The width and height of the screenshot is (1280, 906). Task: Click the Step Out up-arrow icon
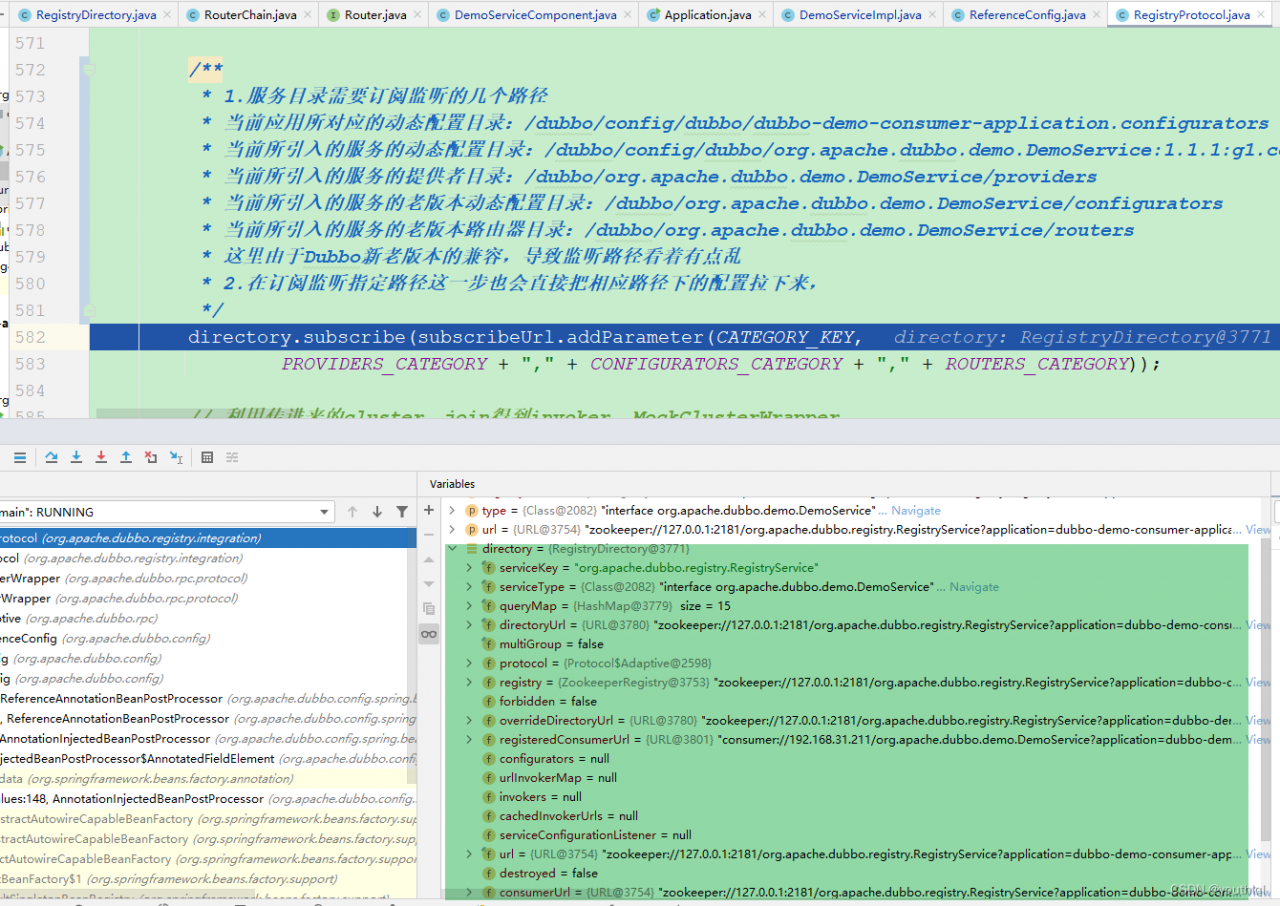(x=126, y=457)
